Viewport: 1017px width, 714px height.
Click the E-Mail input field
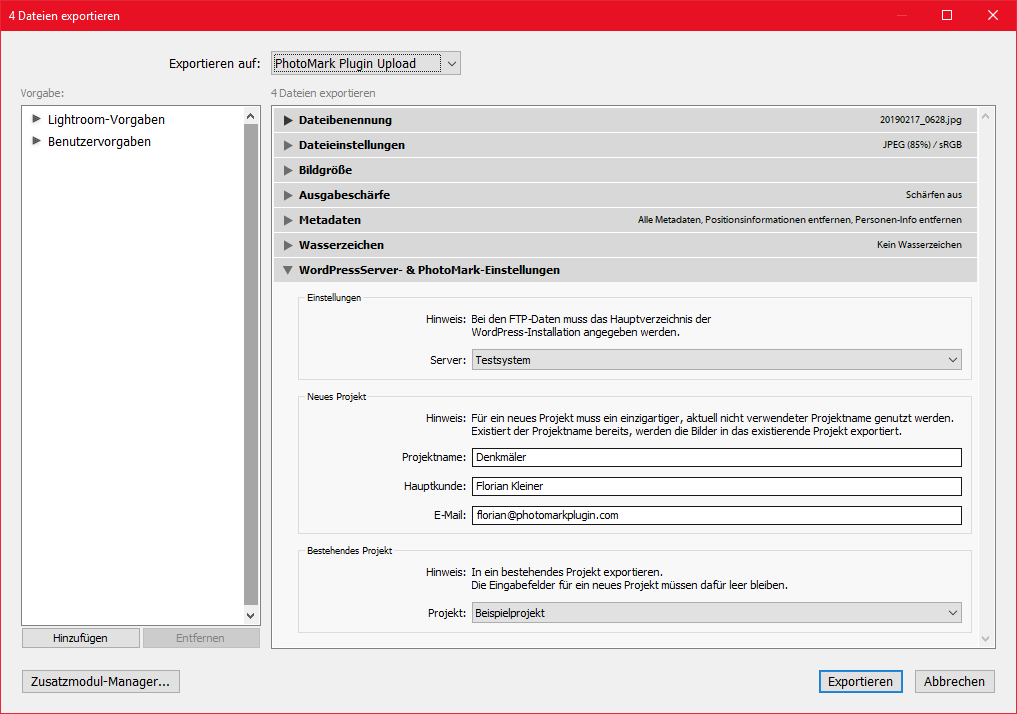pyautogui.click(x=717, y=516)
